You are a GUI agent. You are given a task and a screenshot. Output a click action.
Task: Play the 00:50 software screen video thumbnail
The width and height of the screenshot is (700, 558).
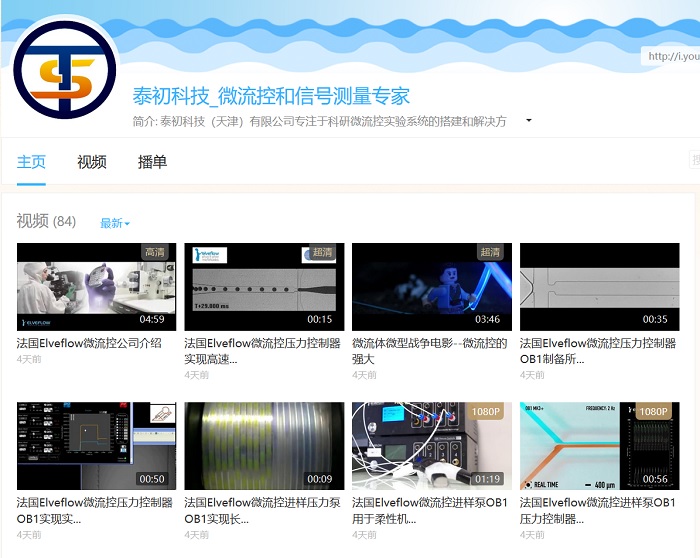pyautogui.click(x=96, y=446)
